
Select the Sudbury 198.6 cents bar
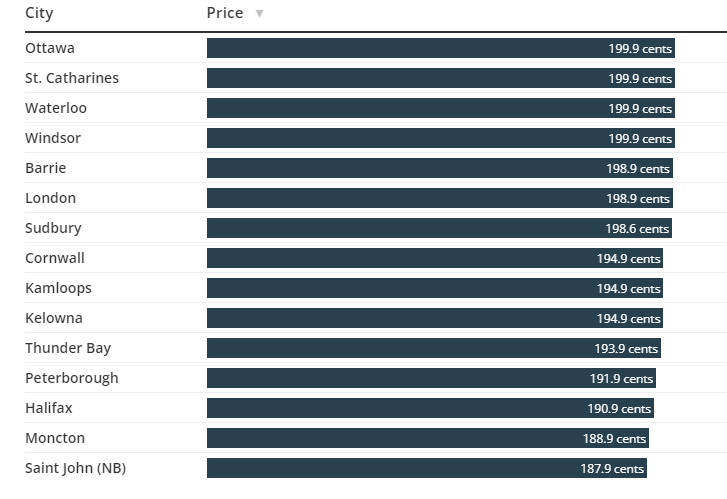point(439,228)
